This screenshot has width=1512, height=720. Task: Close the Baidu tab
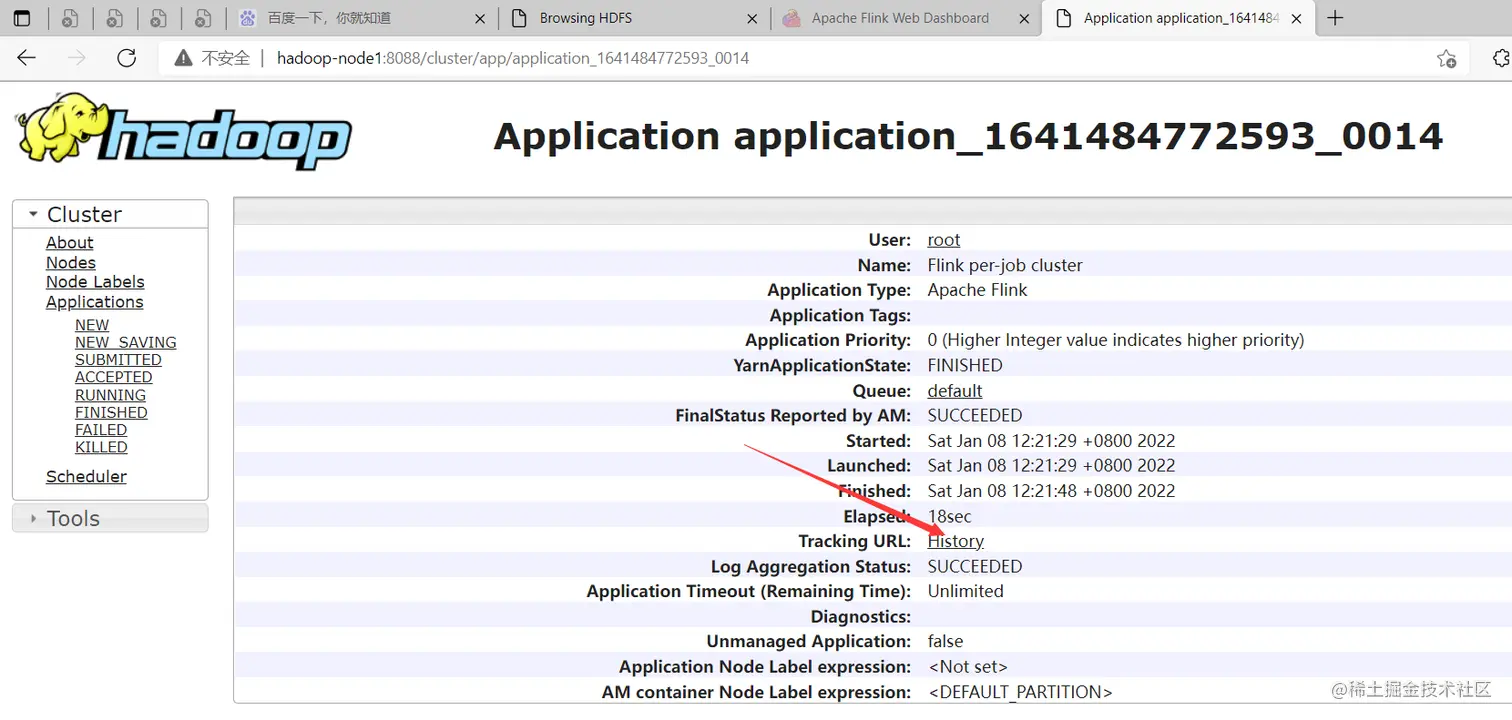[x=480, y=18]
